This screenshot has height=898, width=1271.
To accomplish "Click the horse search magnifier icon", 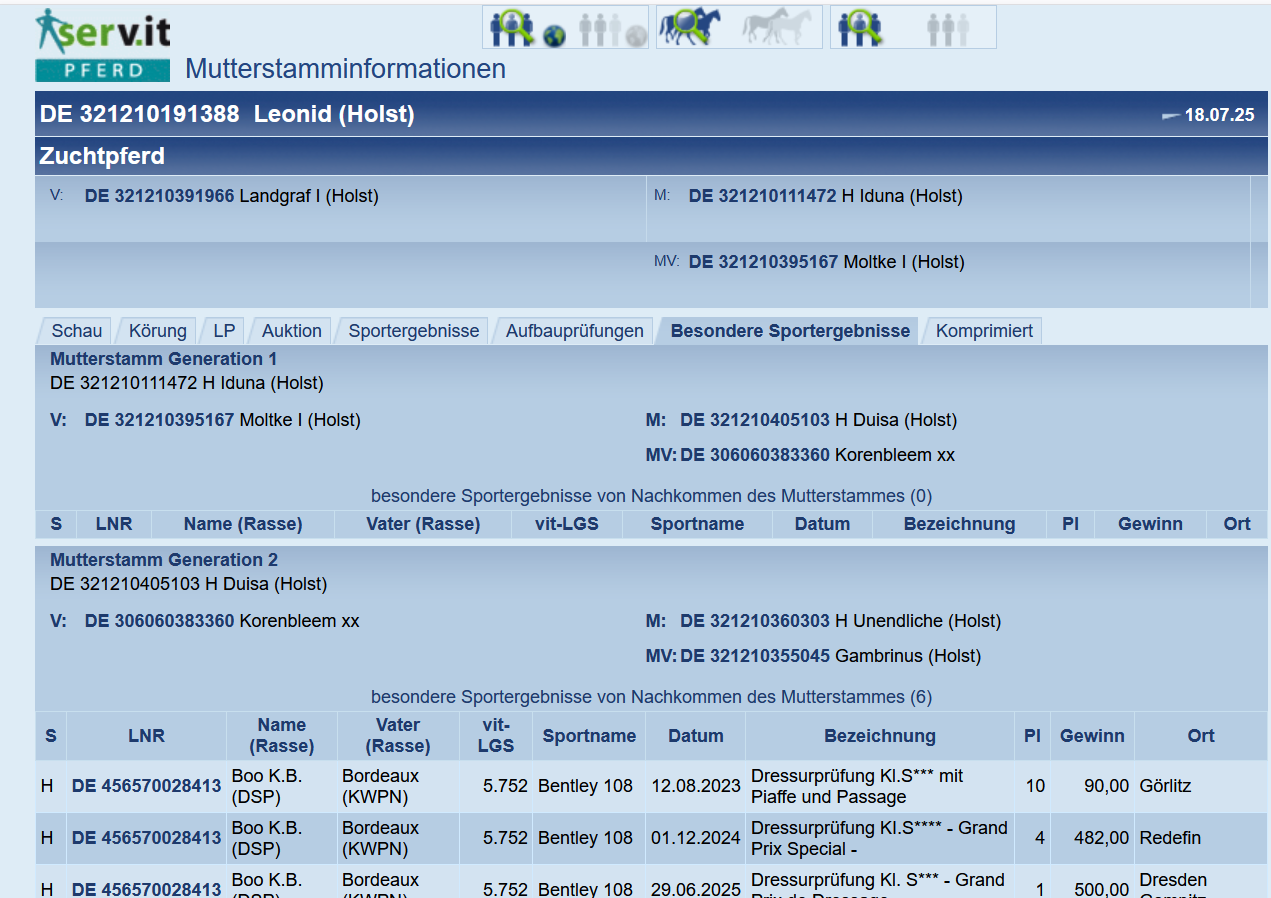I will point(691,28).
